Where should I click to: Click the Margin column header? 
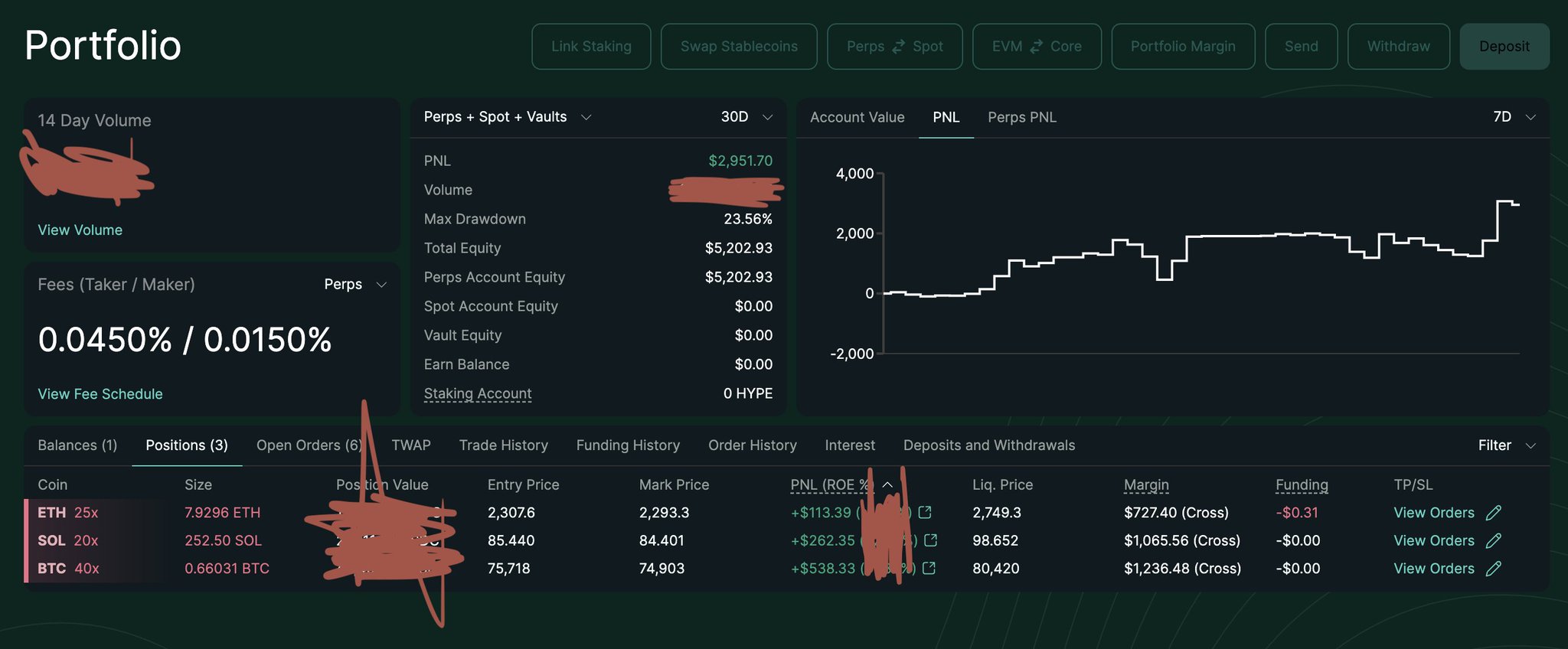pos(1146,485)
